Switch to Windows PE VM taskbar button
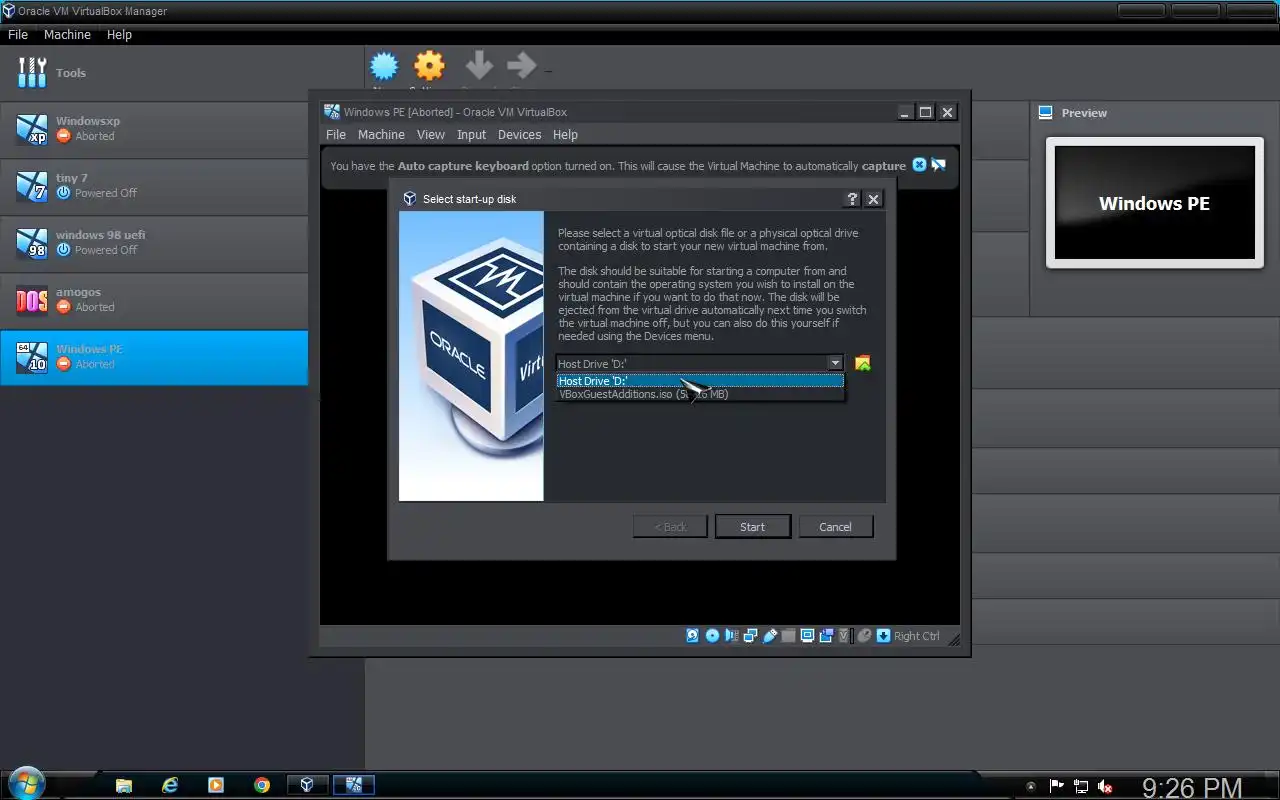Screen dimensions: 1280x800 [x=354, y=785]
